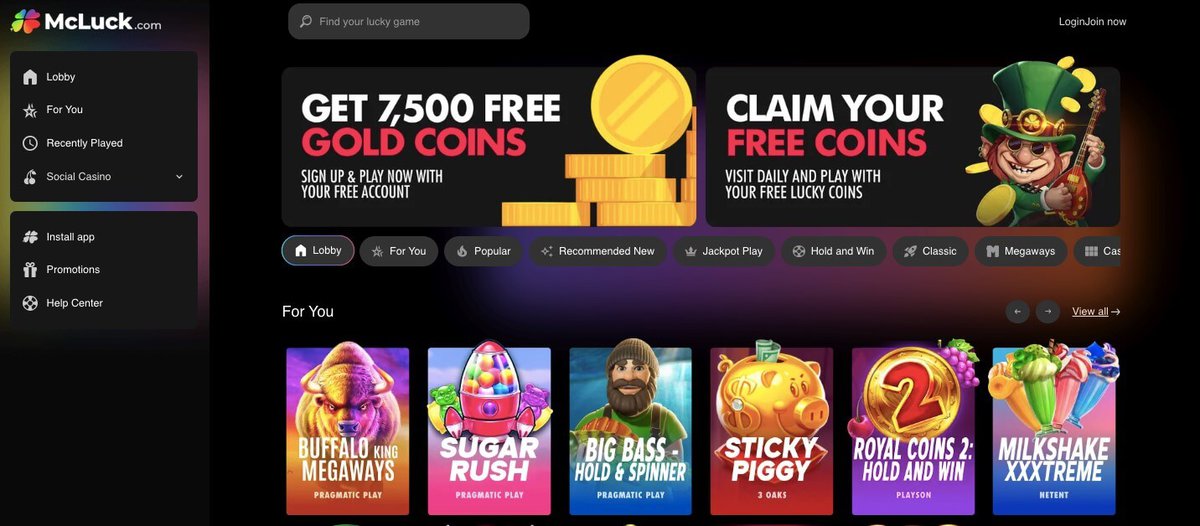This screenshot has height=526, width=1200.
Task: Switch to the Jackpot Play tab
Action: [722, 251]
